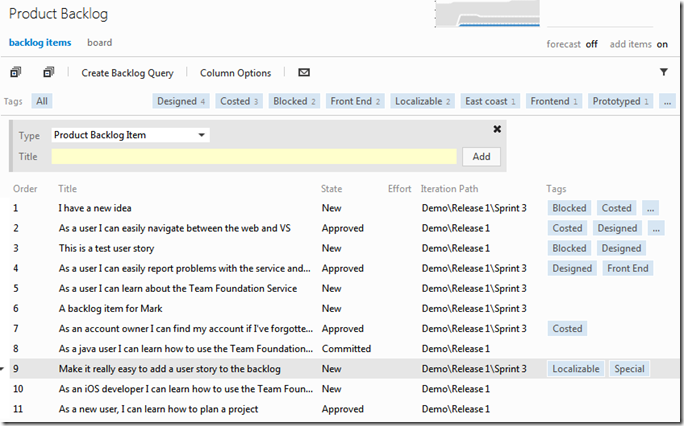Click the expand all backlog icon

pyautogui.click(x=16, y=72)
